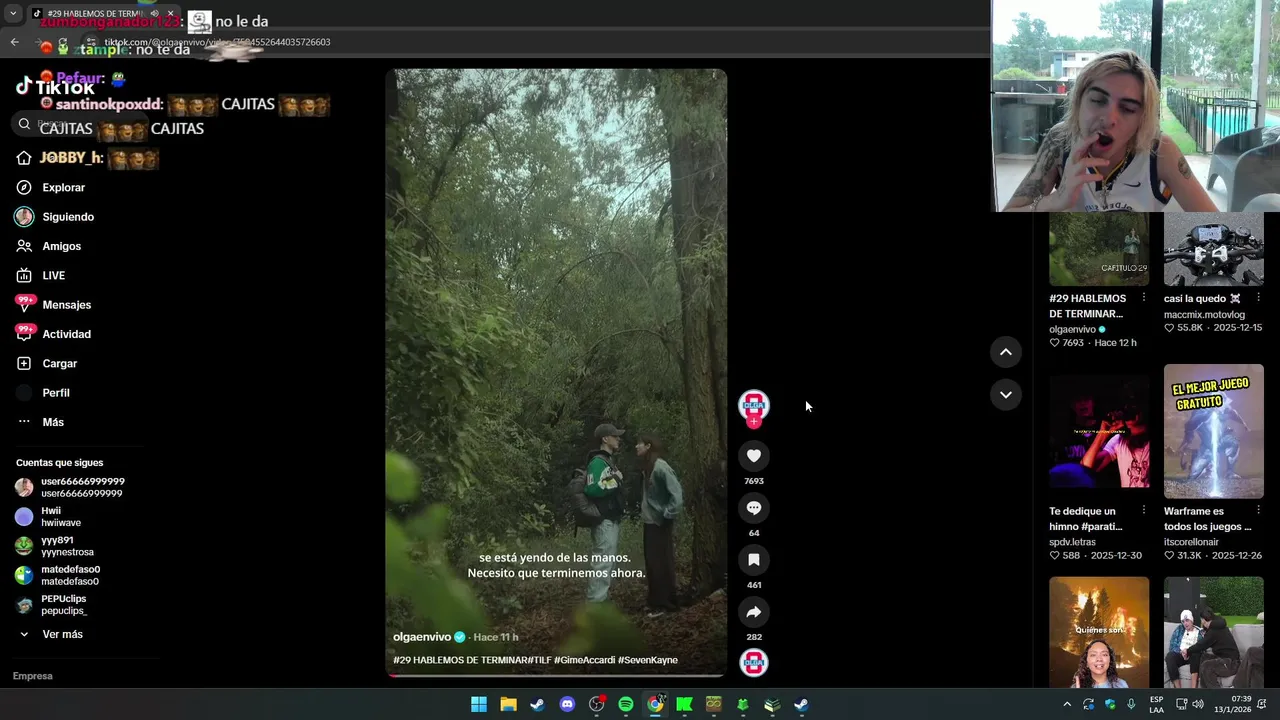
Task: Open the matedefaso0 followed account
Action: point(58,575)
